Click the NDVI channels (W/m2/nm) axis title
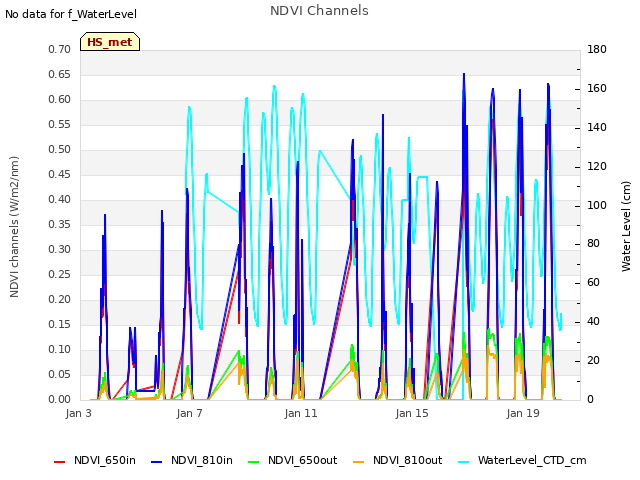The image size is (640, 480). tap(14, 227)
